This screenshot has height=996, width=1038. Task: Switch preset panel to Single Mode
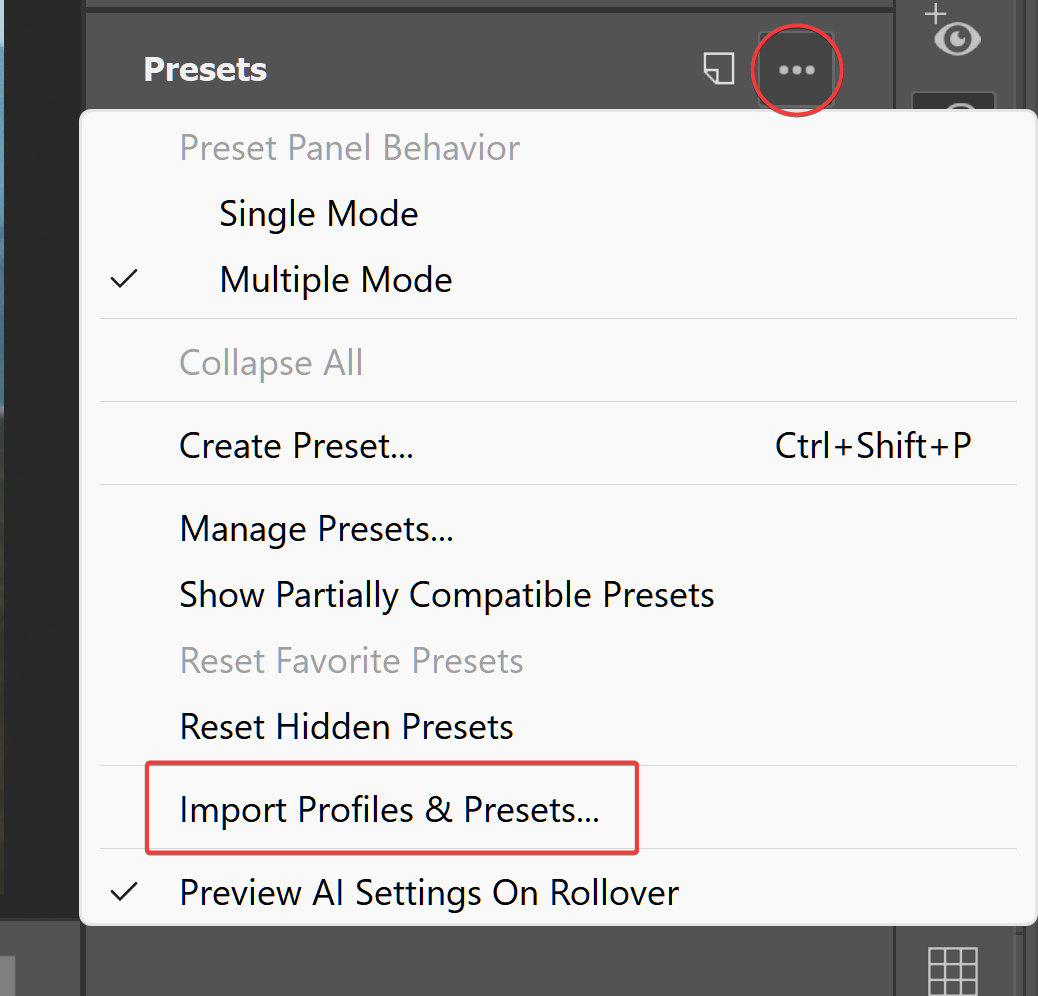(x=318, y=213)
